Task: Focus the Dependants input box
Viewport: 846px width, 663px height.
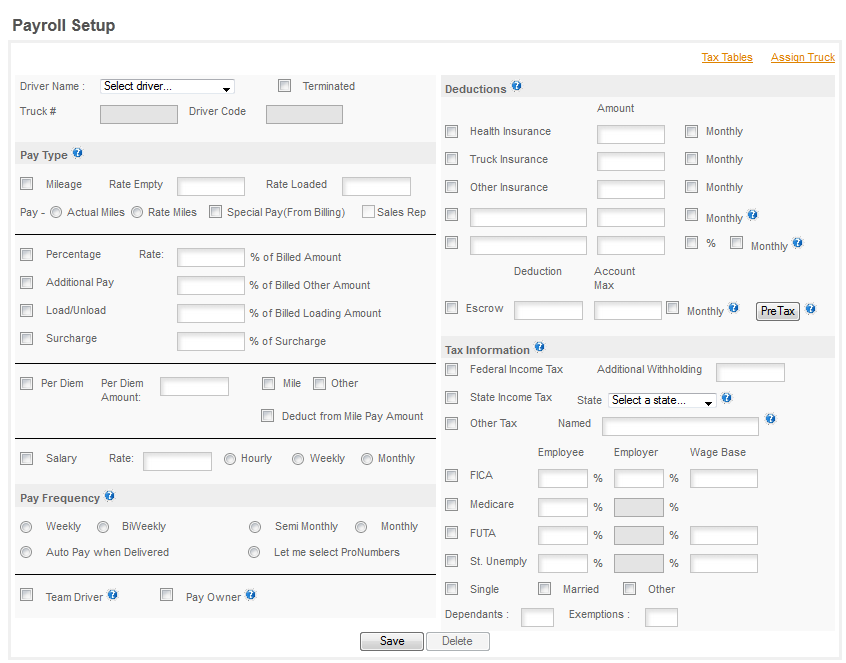Action: [537, 617]
